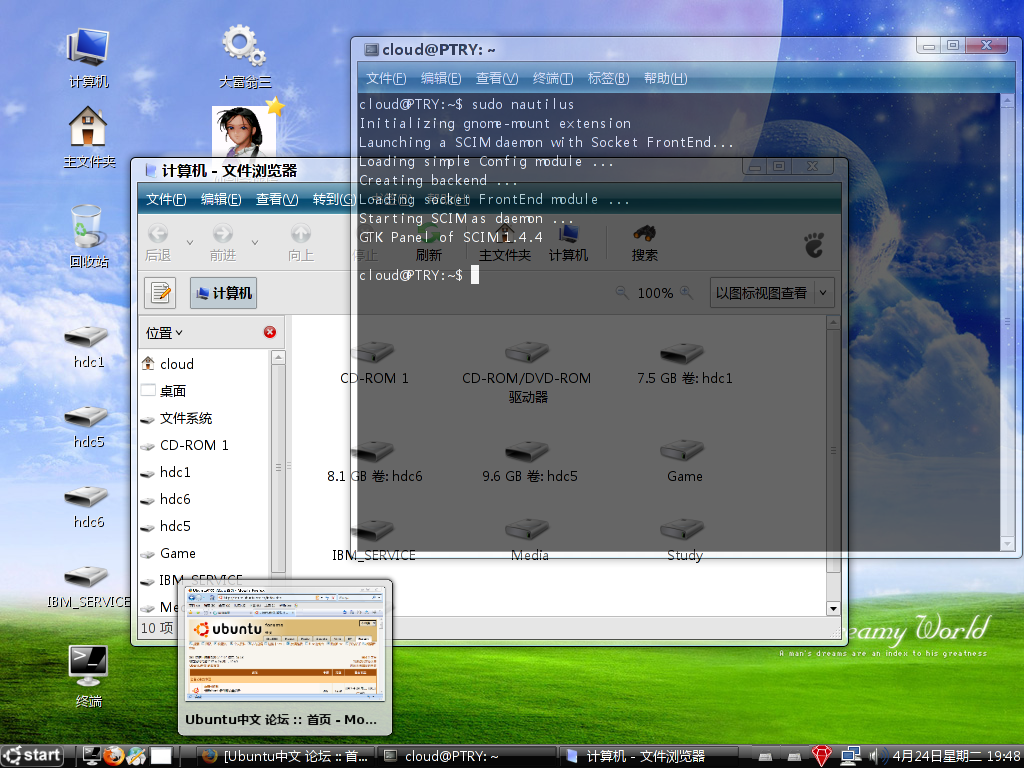Click the 计算机 location path button
Screen dimensions: 1024x768
(223, 293)
